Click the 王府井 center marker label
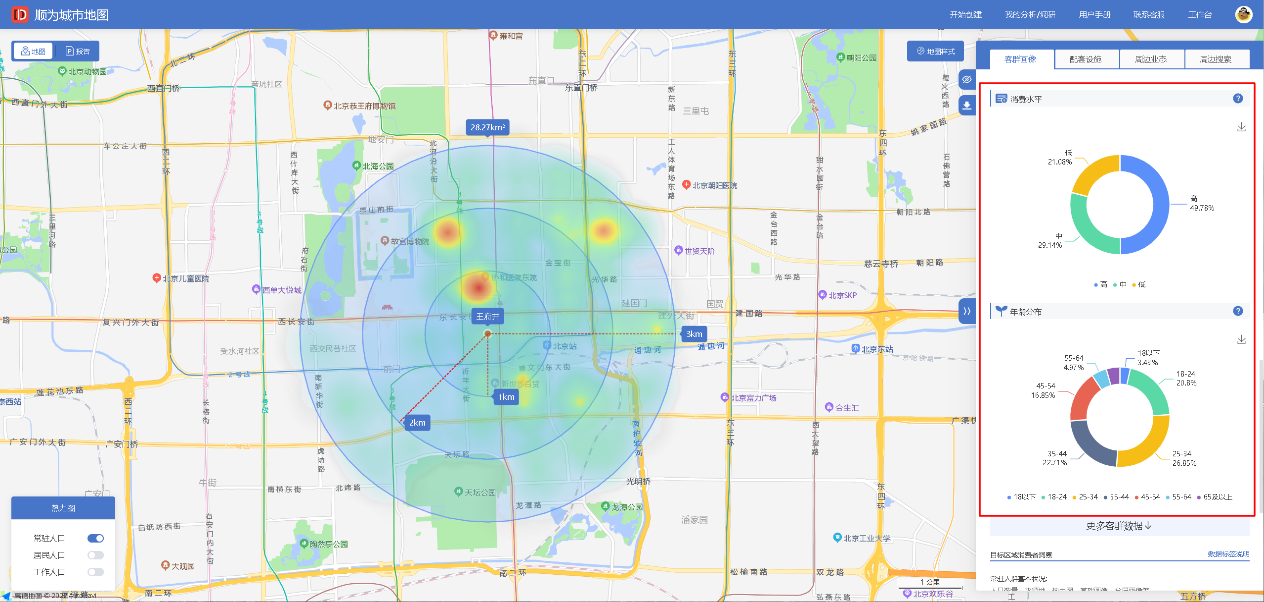The height and width of the screenshot is (602, 1264). tap(487, 315)
